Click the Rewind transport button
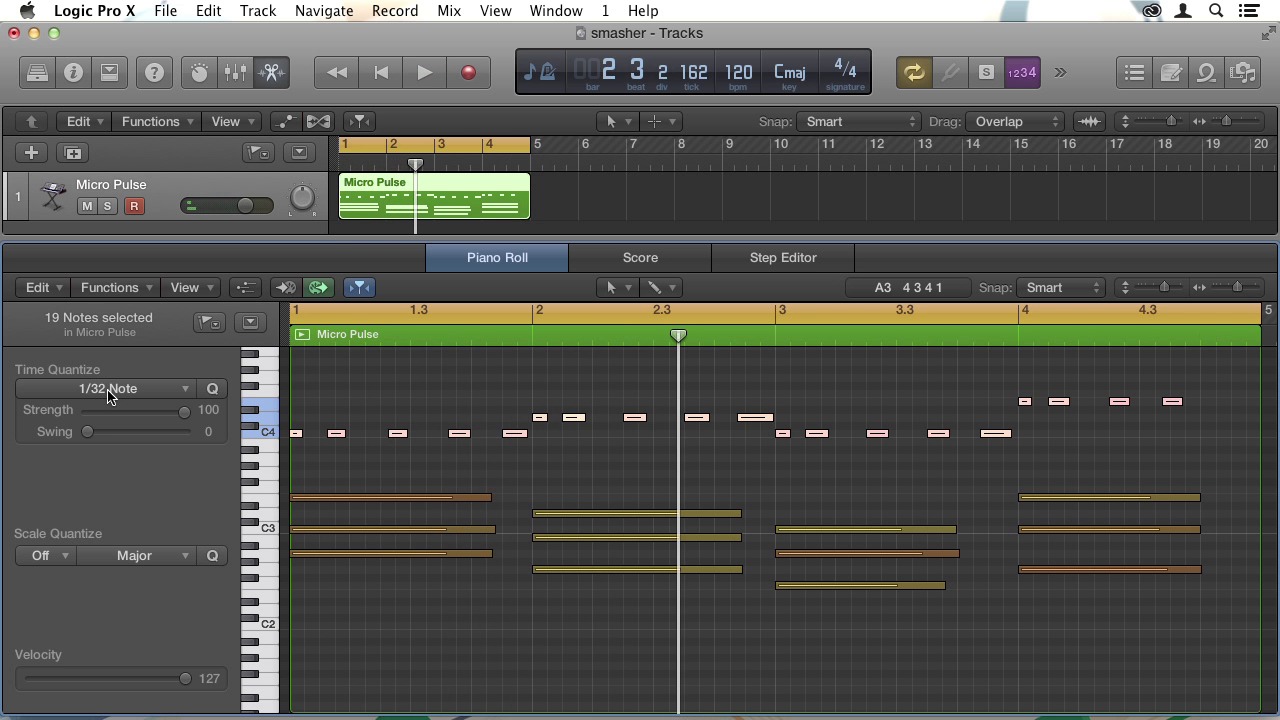Image resolution: width=1280 pixels, height=720 pixels. [337, 73]
